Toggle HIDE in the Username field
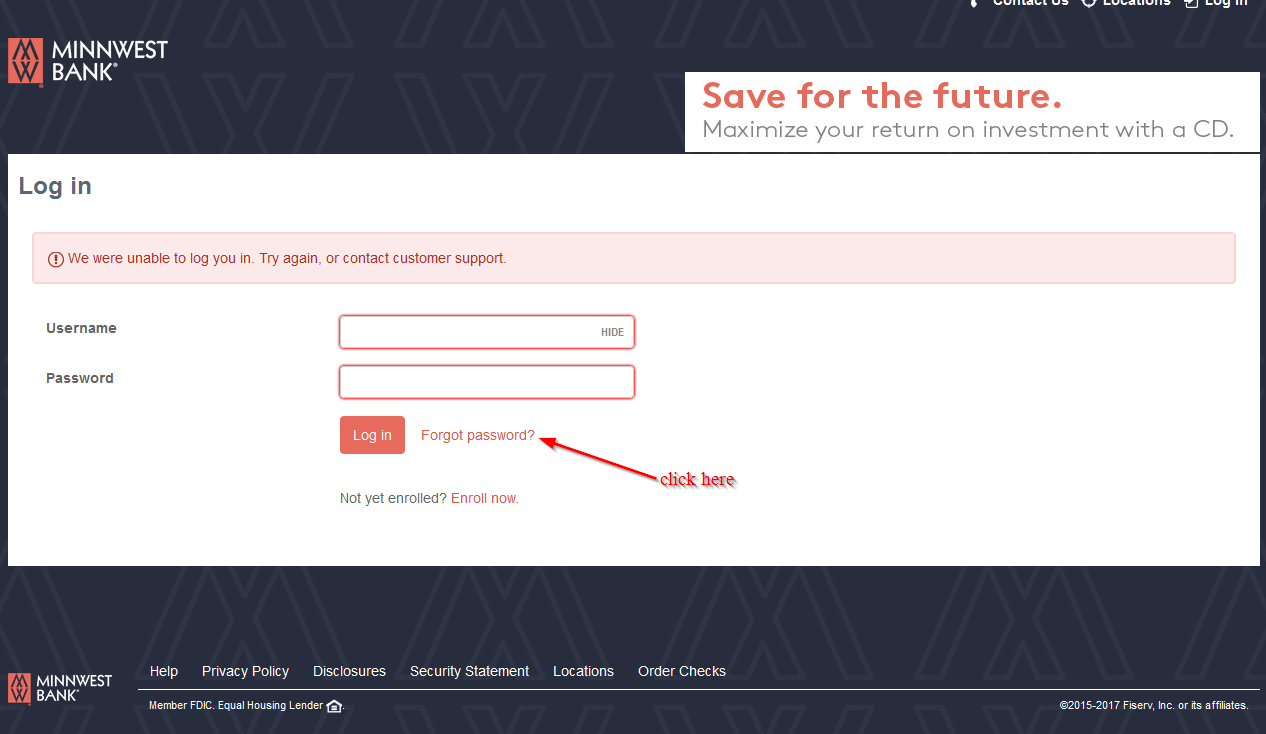1266x734 pixels. click(x=612, y=333)
